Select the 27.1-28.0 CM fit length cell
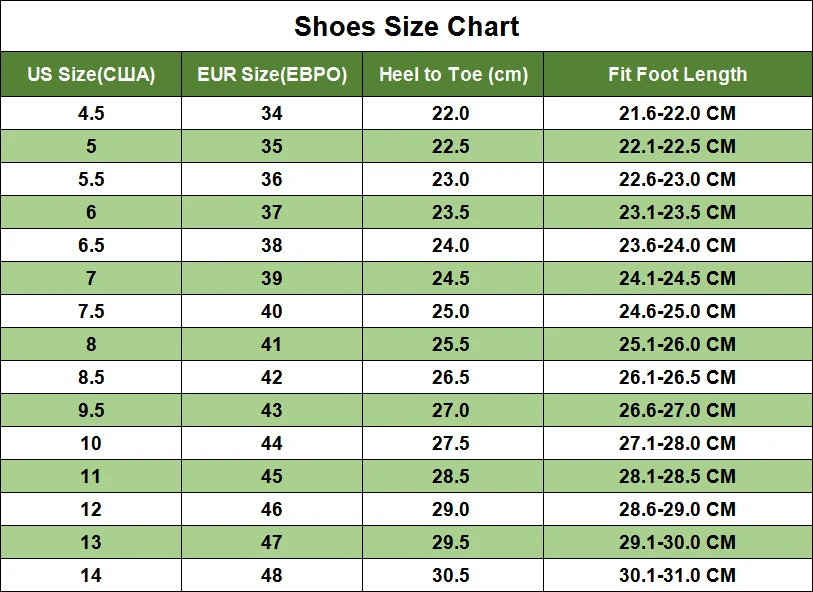Screen dimensions: 813x592 click(677, 443)
